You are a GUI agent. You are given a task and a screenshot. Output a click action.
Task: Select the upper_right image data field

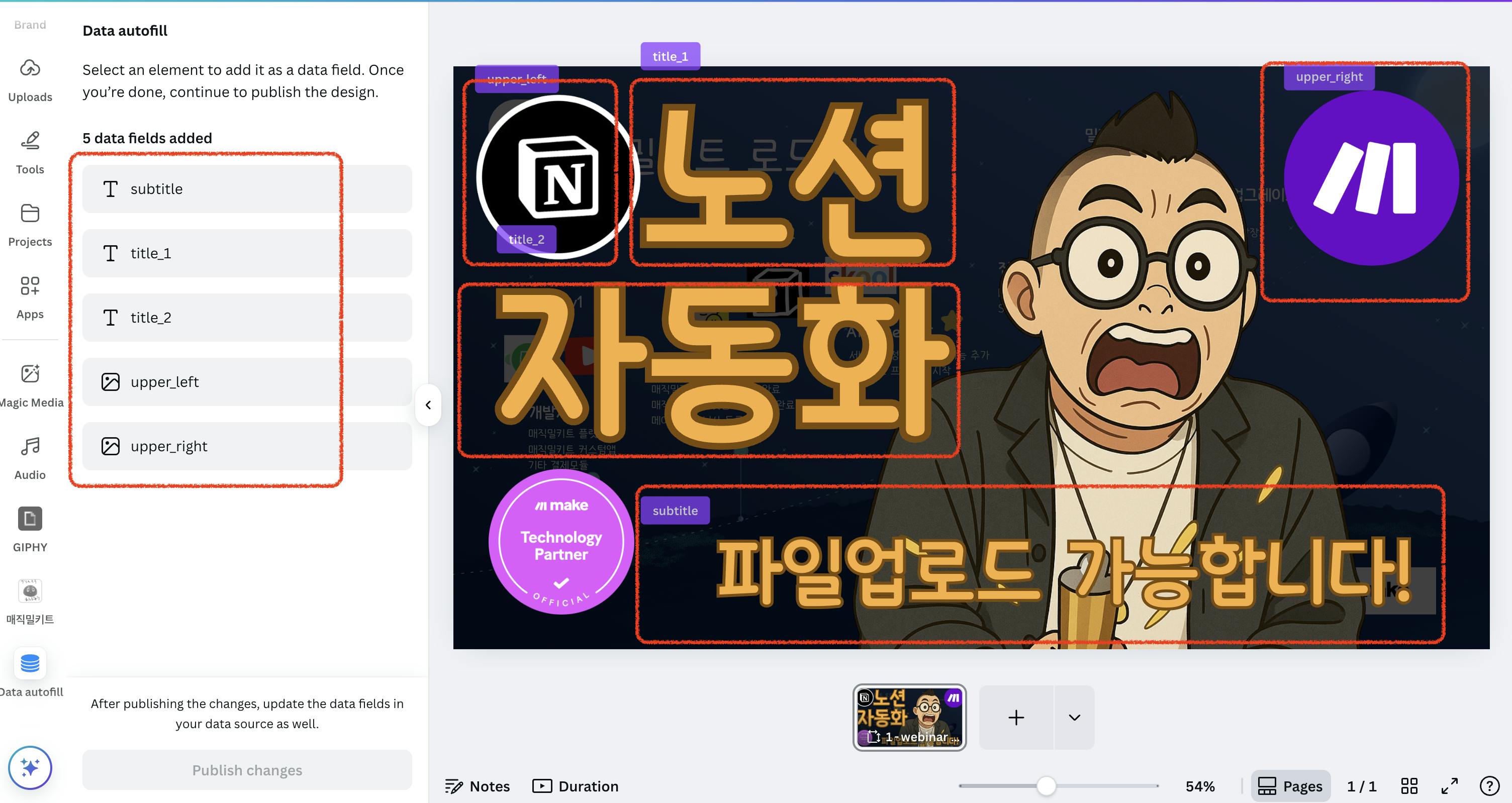247,446
